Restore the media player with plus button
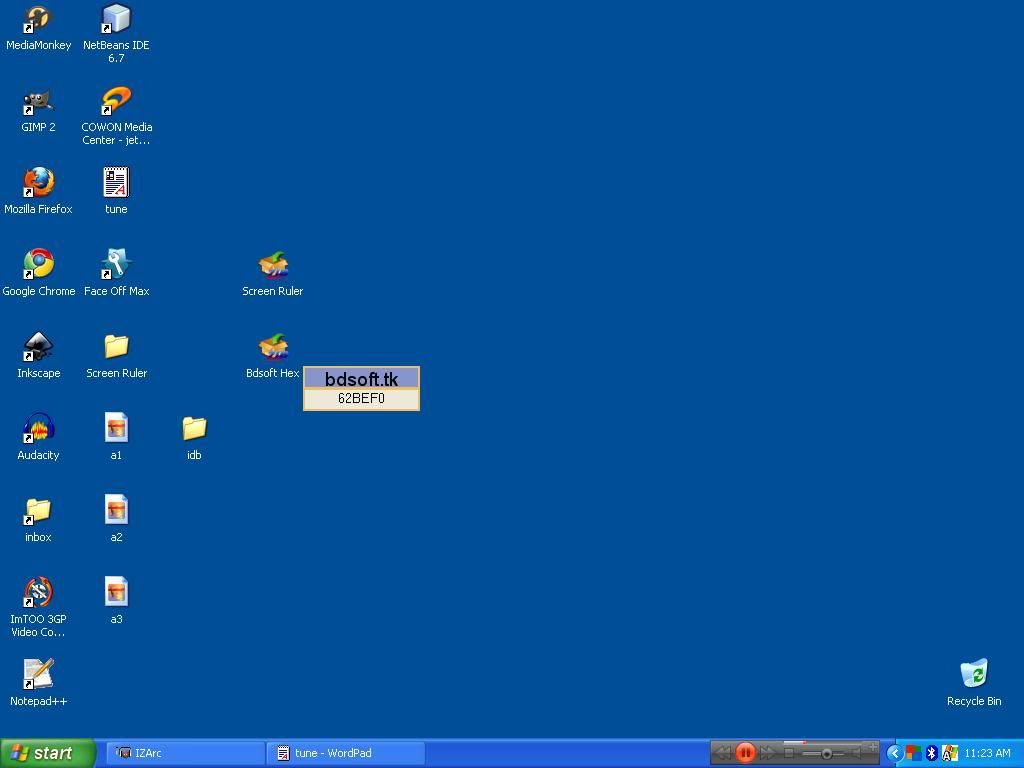This screenshot has height=768, width=1024. point(873,746)
